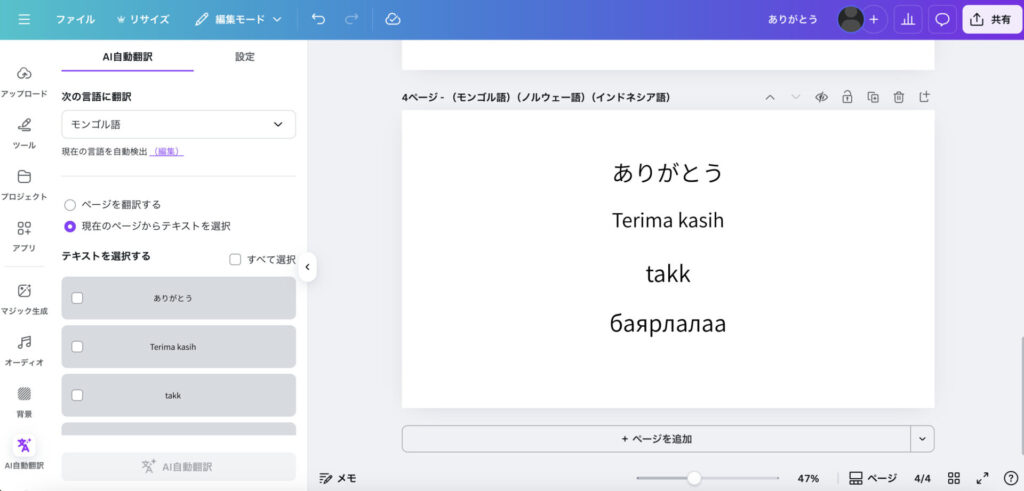Select the ページを翻訳する radio option
The image size is (1024, 491).
coord(70,204)
